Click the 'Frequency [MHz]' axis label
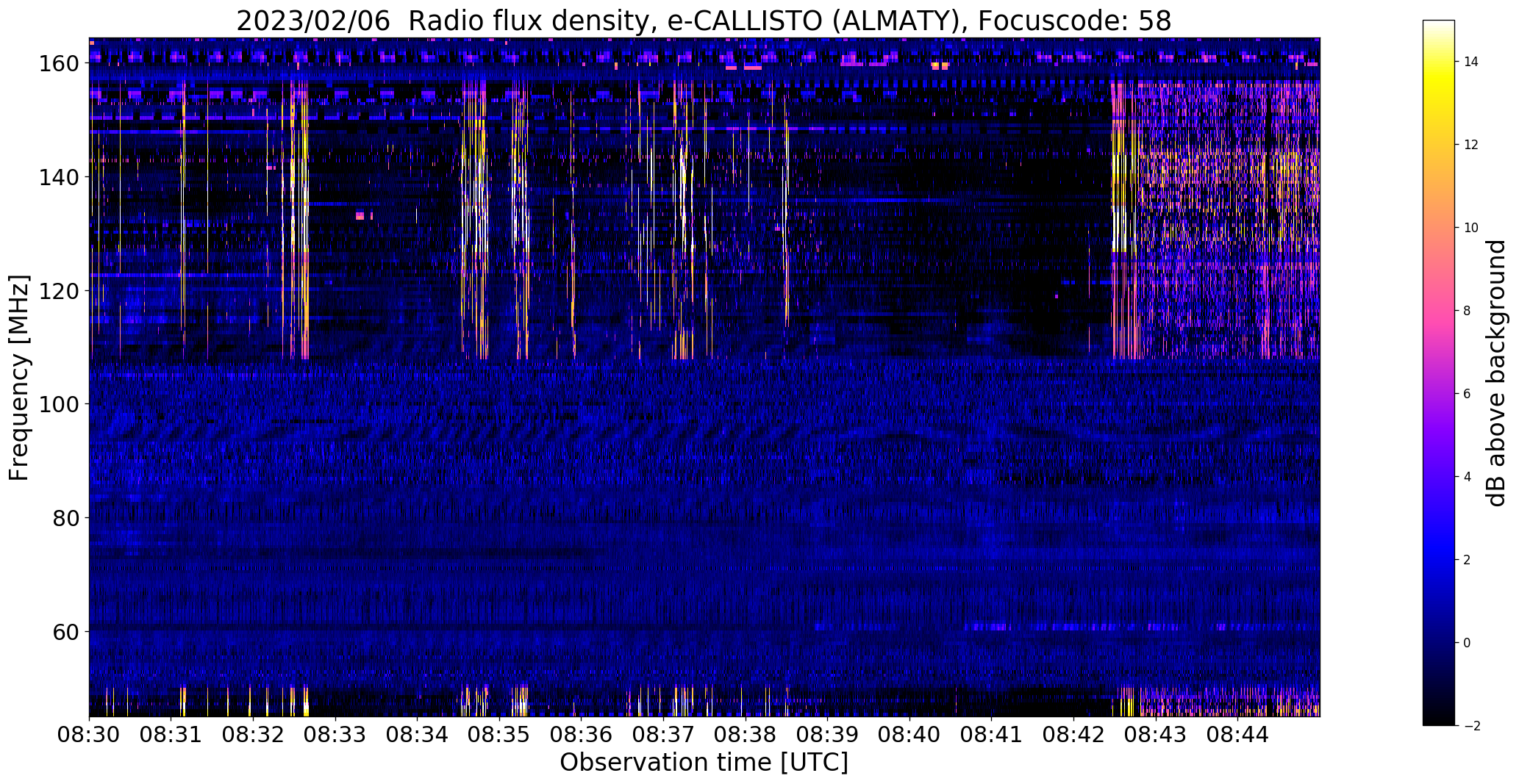 pos(19,378)
